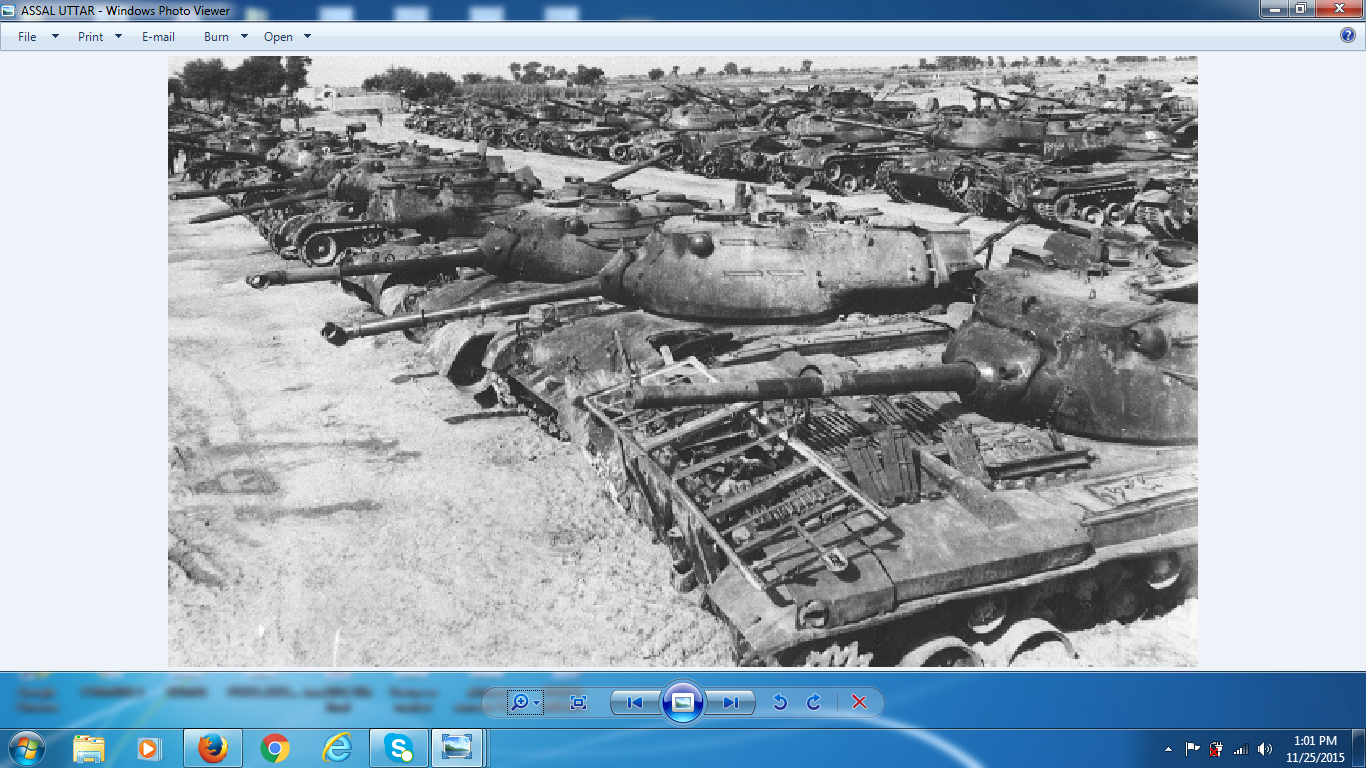1366x768 pixels.
Task: Switch to Skype on the taskbar
Action: click(x=399, y=748)
